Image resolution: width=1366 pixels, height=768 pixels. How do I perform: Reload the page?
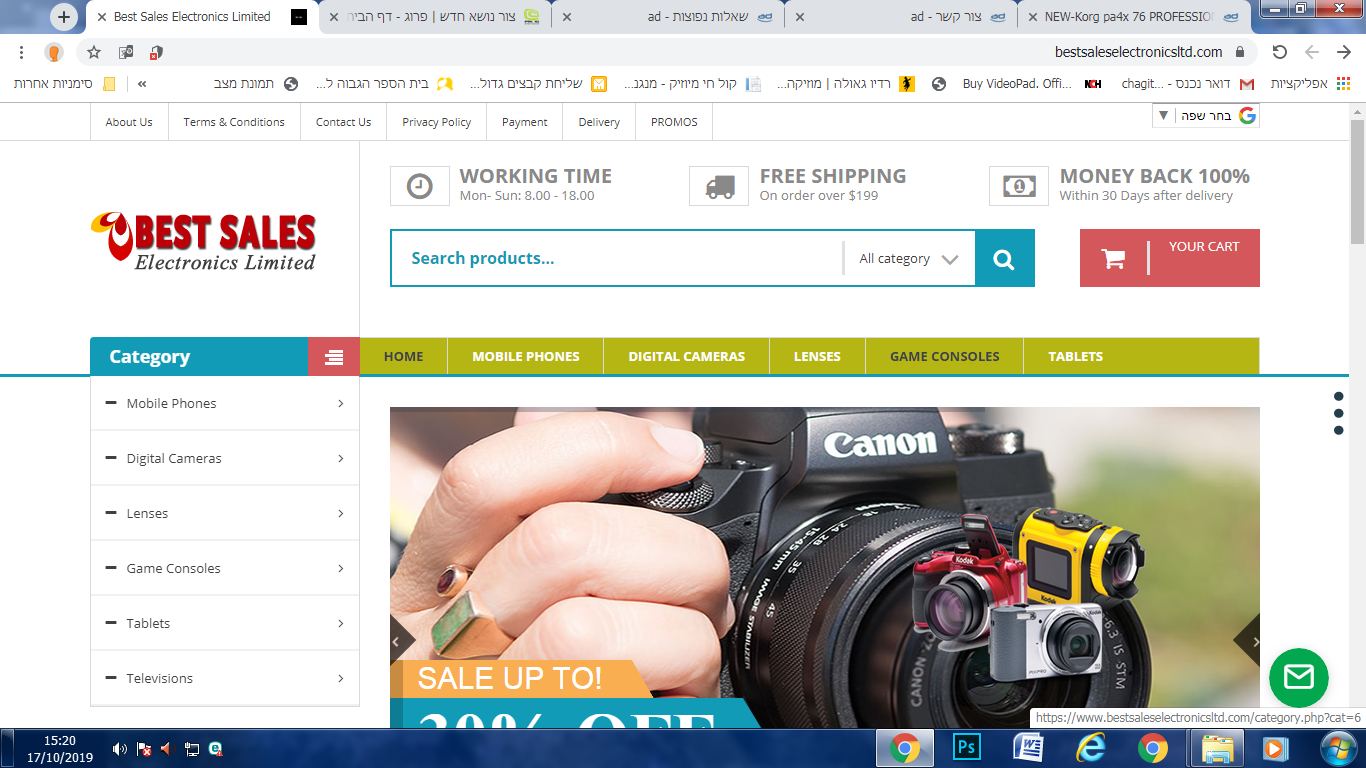point(1279,52)
